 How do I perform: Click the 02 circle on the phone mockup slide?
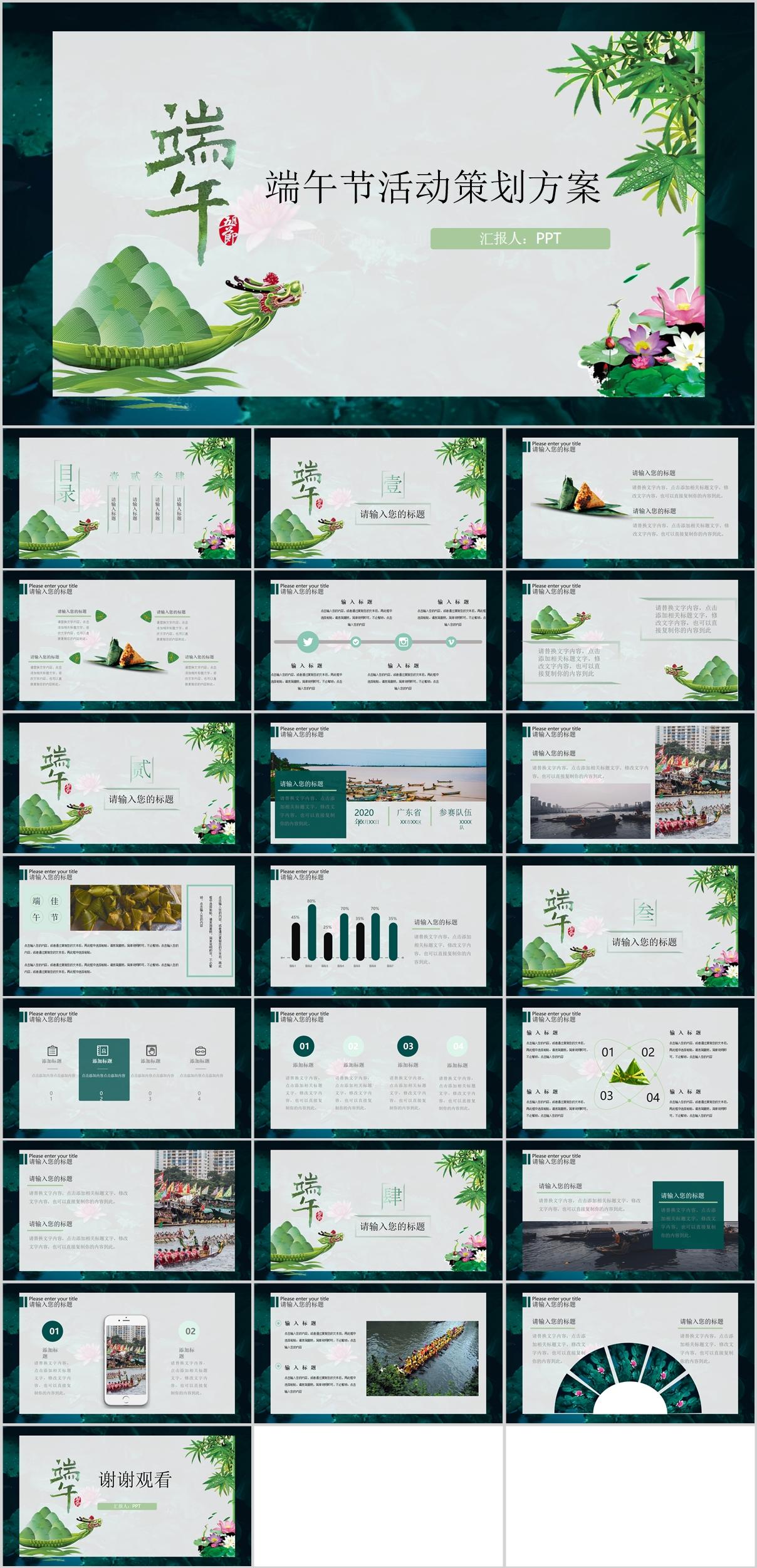(x=191, y=1331)
